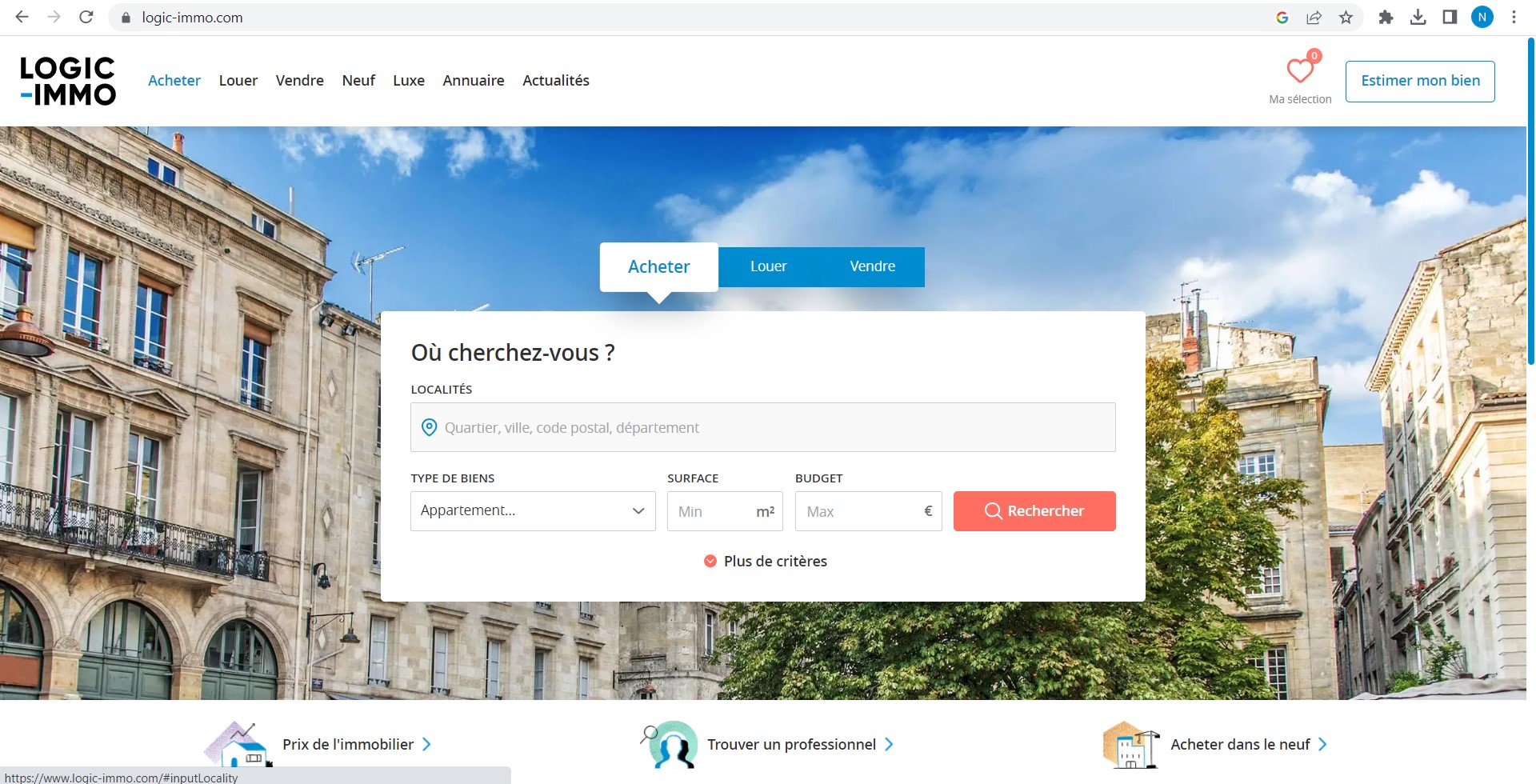The image size is (1536, 784).
Task: Click the Estimer mon bien button
Action: coord(1420,81)
